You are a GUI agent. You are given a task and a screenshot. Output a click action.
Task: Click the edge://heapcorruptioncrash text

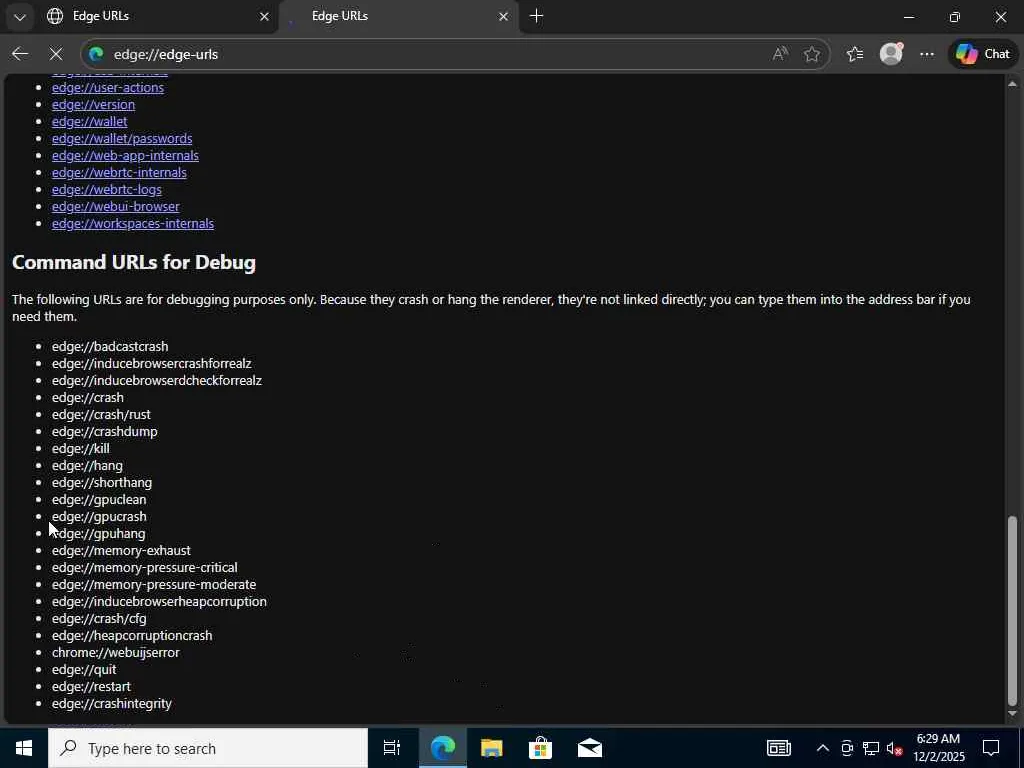click(x=132, y=635)
